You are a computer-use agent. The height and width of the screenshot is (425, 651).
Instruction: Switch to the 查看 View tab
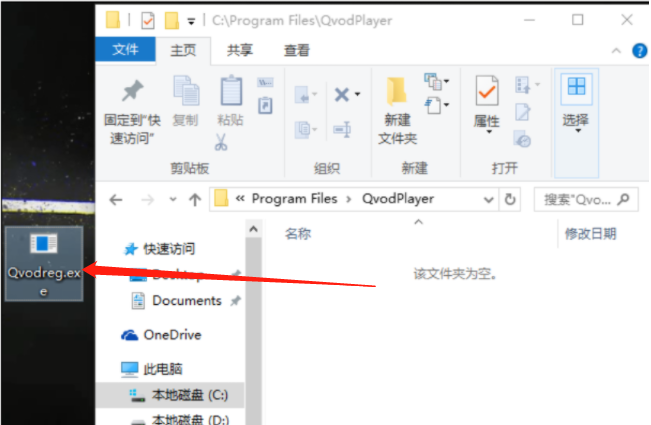(x=296, y=50)
